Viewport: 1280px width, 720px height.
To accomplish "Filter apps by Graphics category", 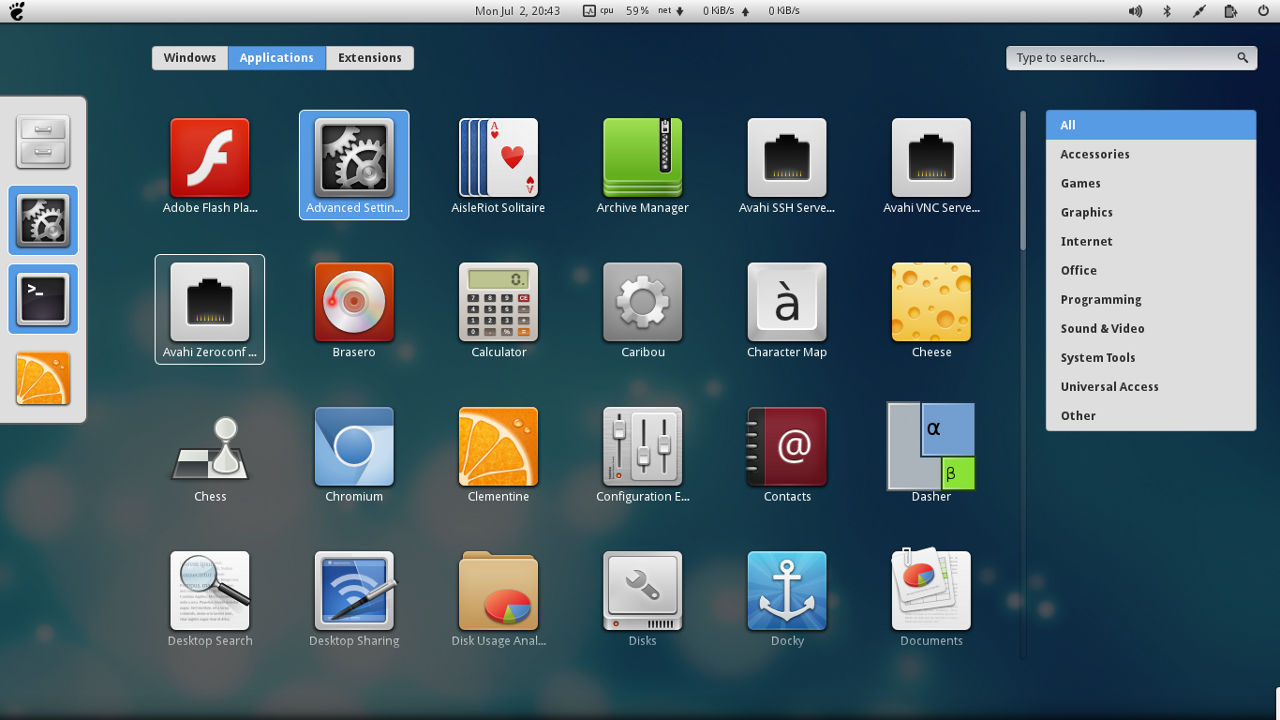I will (x=1151, y=212).
